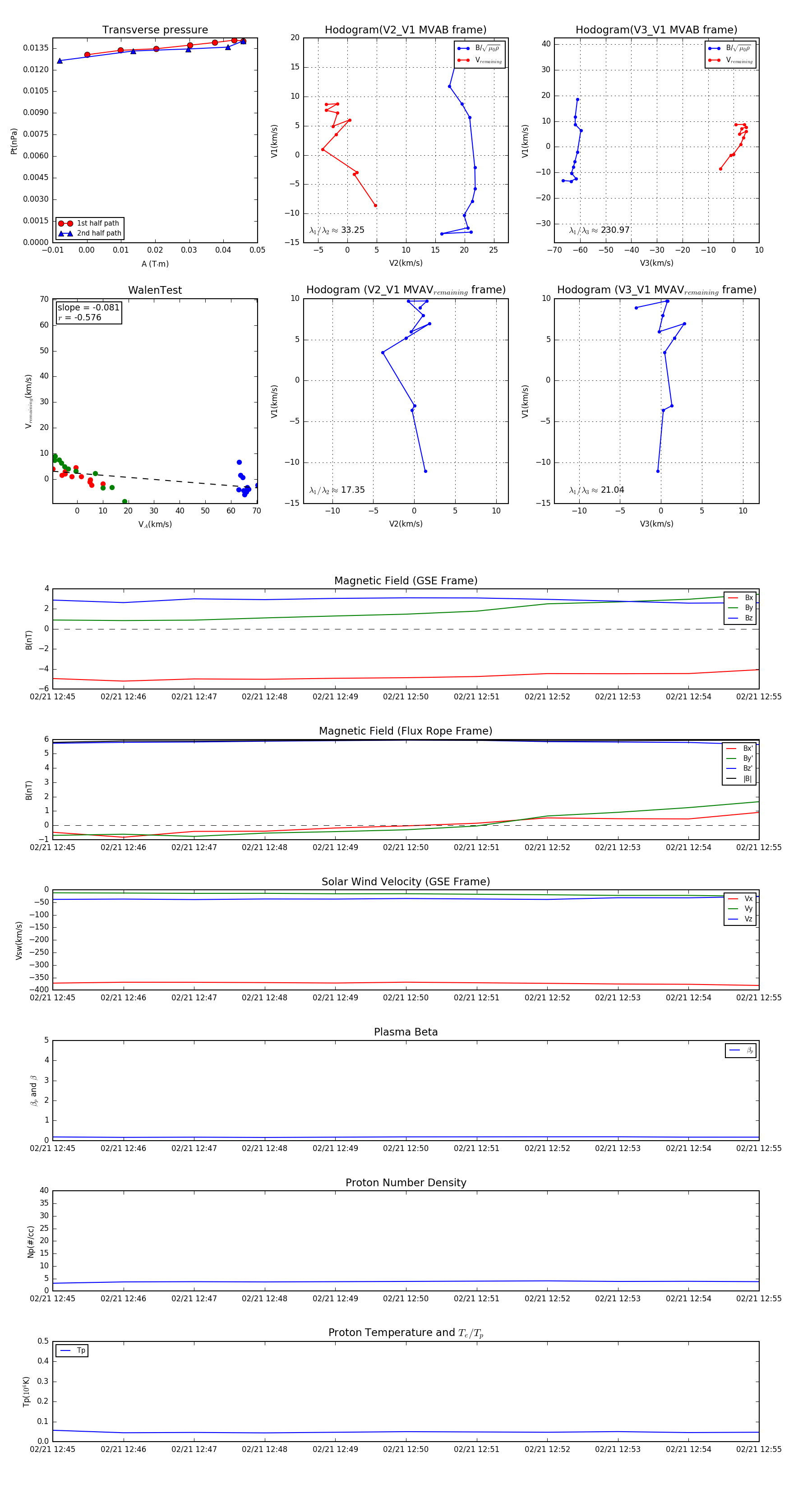This screenshot has height=1489, width=812.
Task: Select the βp legend entry in Plasma Beta
Action: coord(741,1050)
